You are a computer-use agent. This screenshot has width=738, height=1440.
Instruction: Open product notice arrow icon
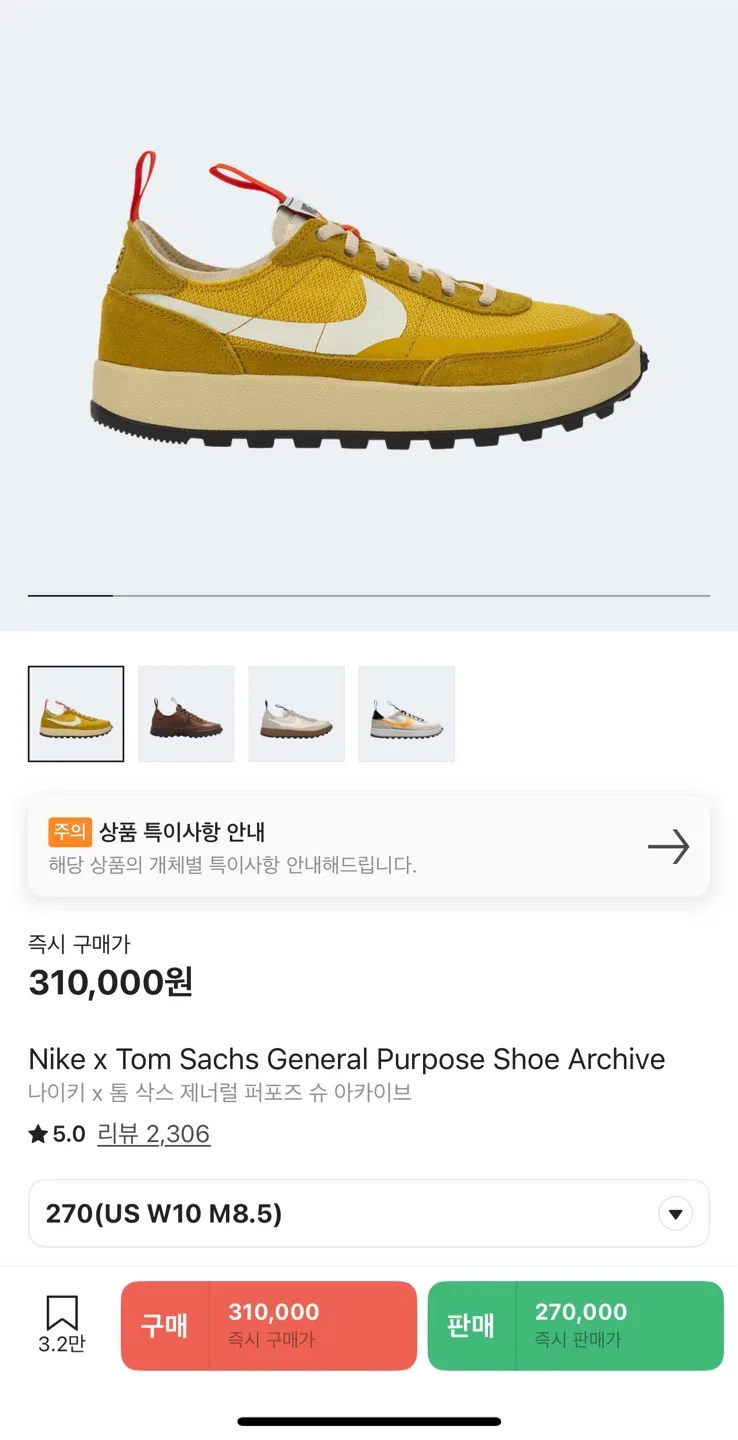[x=668, y=847]
